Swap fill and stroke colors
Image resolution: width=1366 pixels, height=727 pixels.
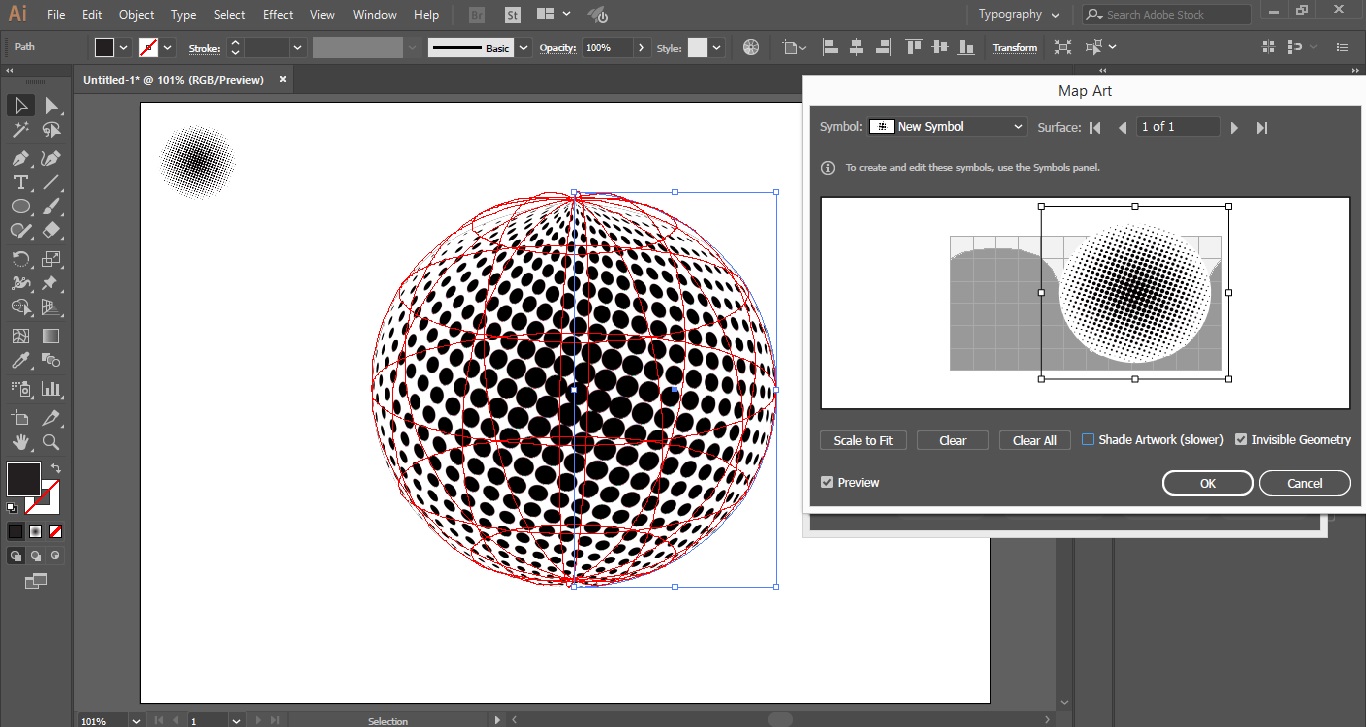click(56, 468)
